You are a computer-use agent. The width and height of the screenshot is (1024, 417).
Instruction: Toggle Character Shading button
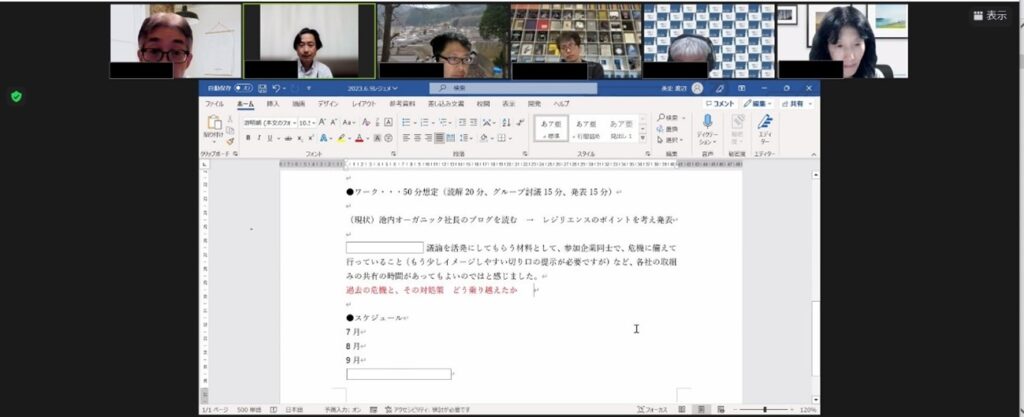pos(377,138)
